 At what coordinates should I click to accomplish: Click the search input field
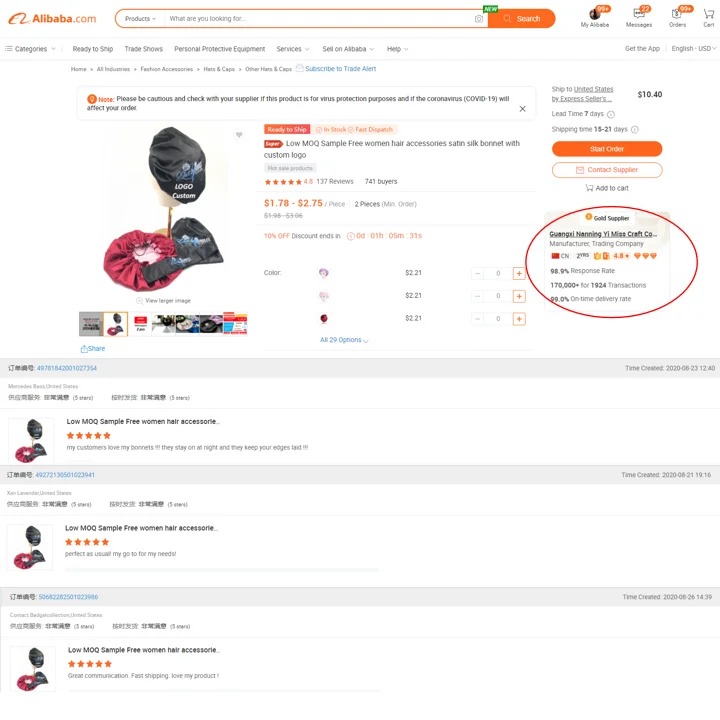coord(319,19)
